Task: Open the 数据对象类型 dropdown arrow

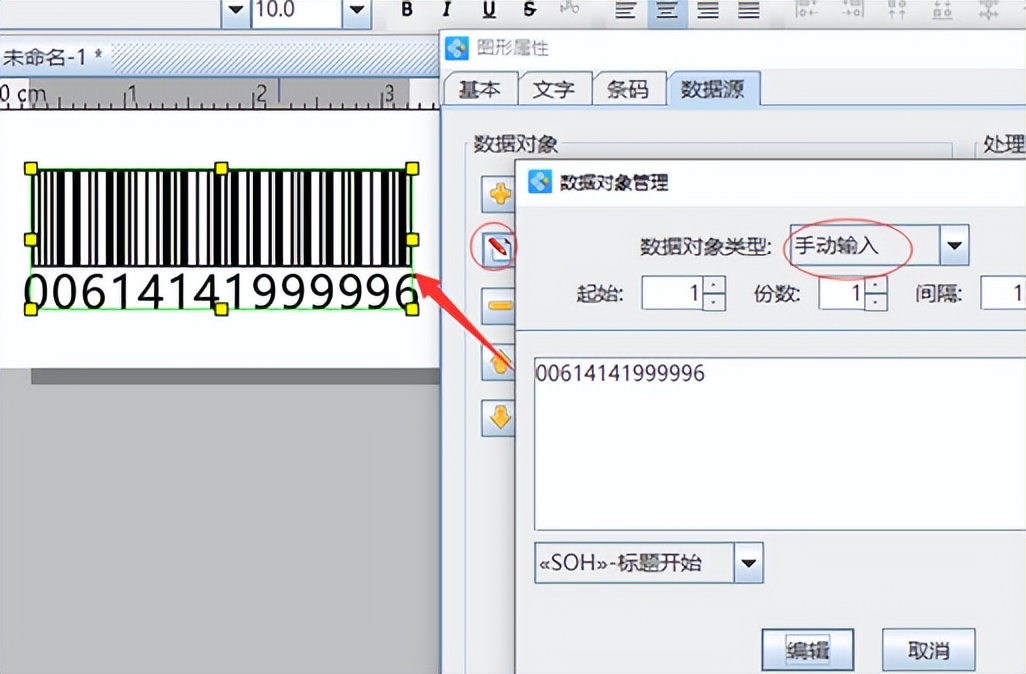Action: coord(953,243)
